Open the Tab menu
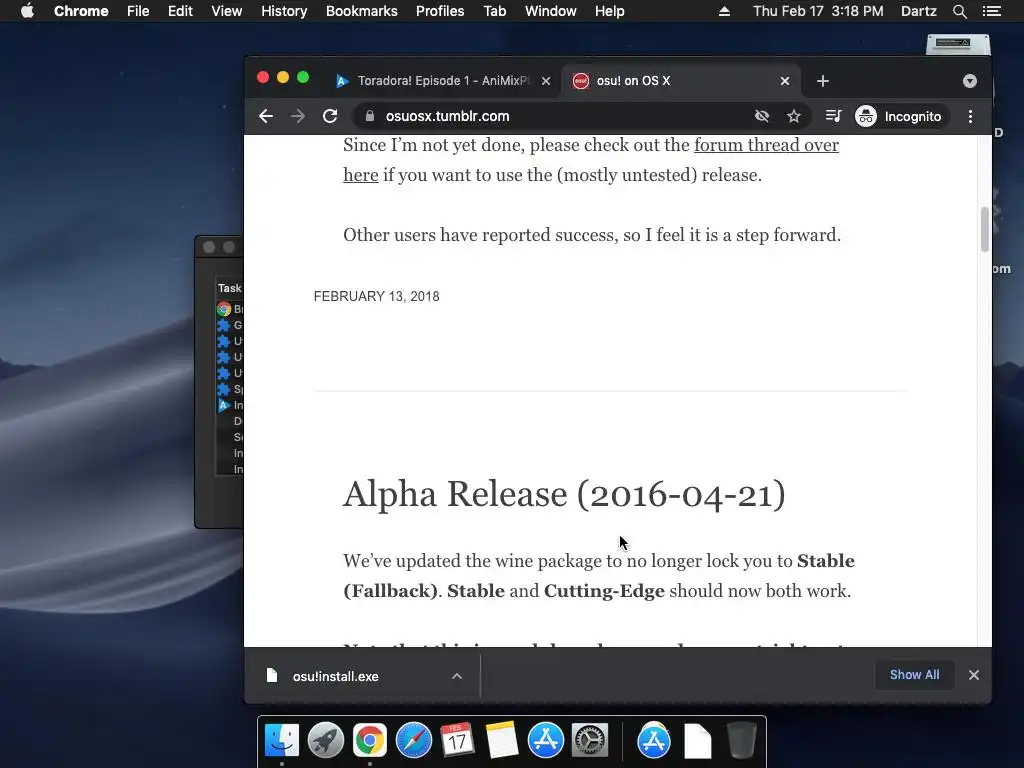 coord(495,11)
